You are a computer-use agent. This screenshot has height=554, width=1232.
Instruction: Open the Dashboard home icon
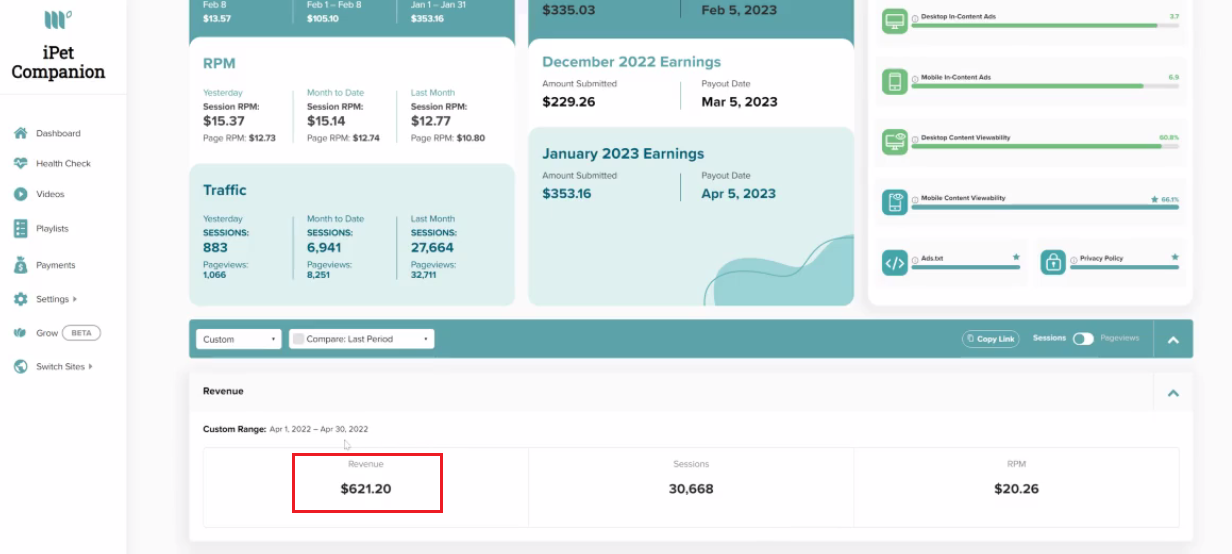pyautogui.click(x=20, y=133)
